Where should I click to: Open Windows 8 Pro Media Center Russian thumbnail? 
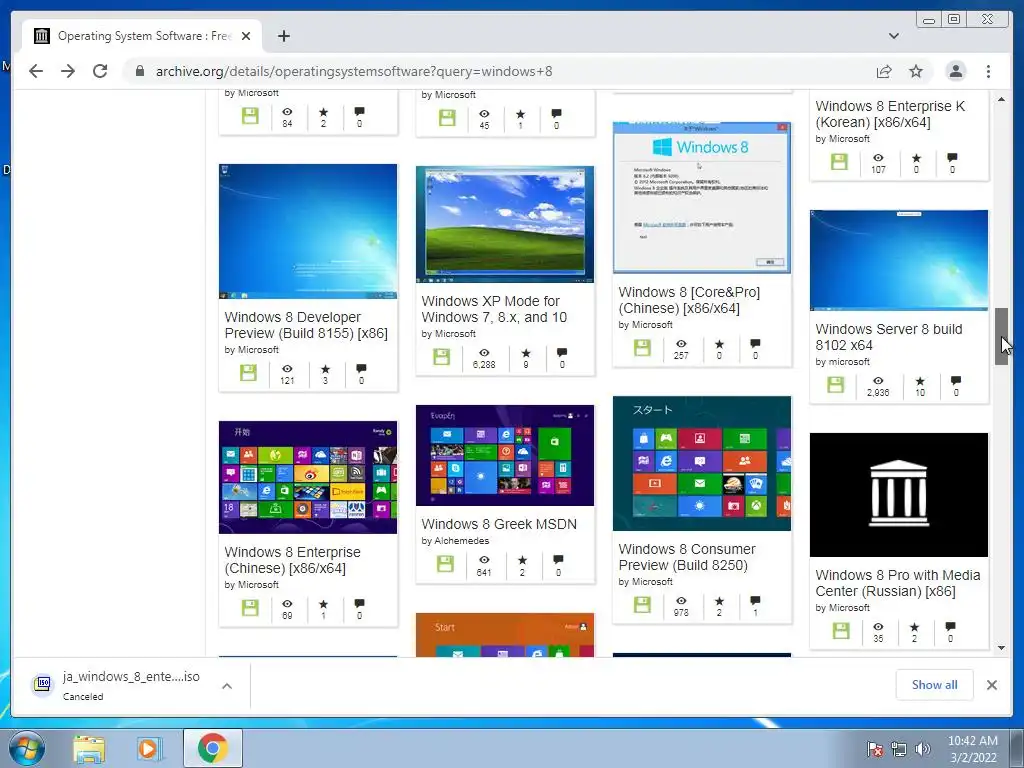899,494
